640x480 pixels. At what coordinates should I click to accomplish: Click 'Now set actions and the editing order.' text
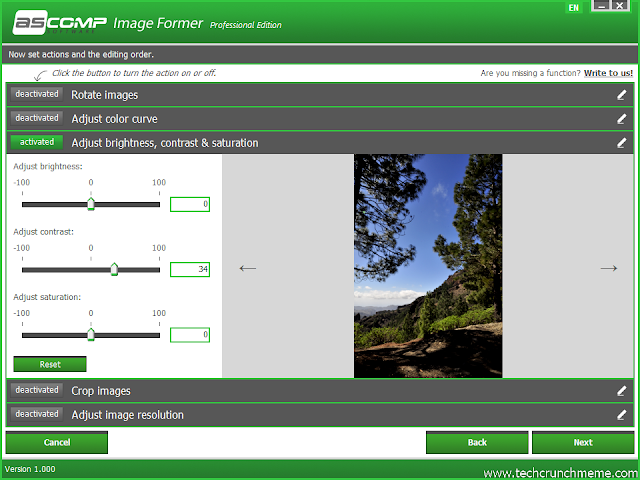[81, 54]
